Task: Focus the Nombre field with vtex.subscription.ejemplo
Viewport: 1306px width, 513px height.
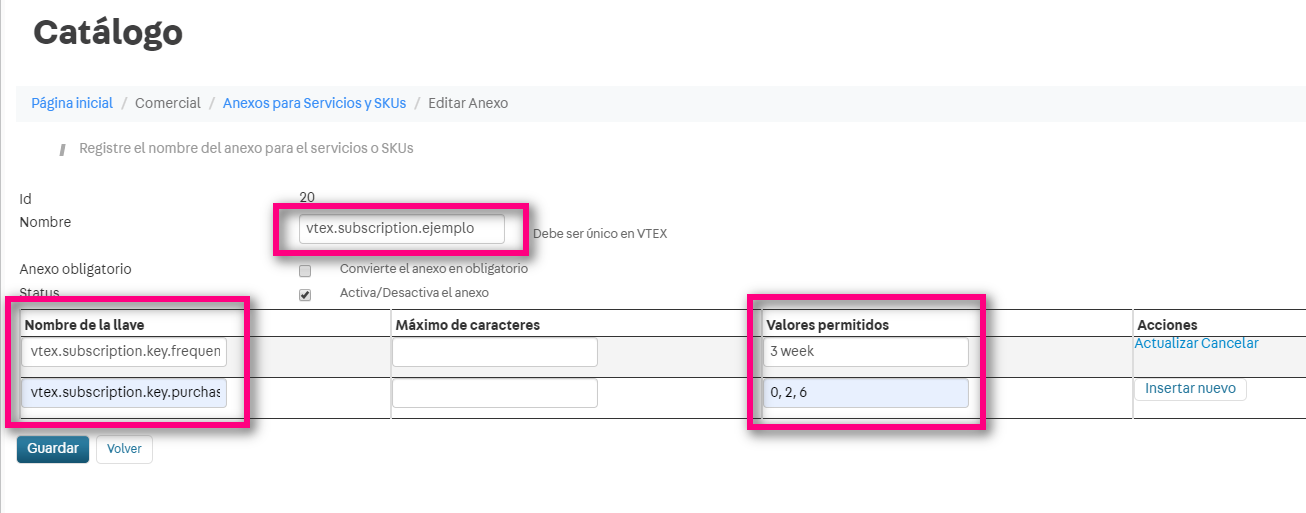Action: pyautogui.click(x=401, y=228)
